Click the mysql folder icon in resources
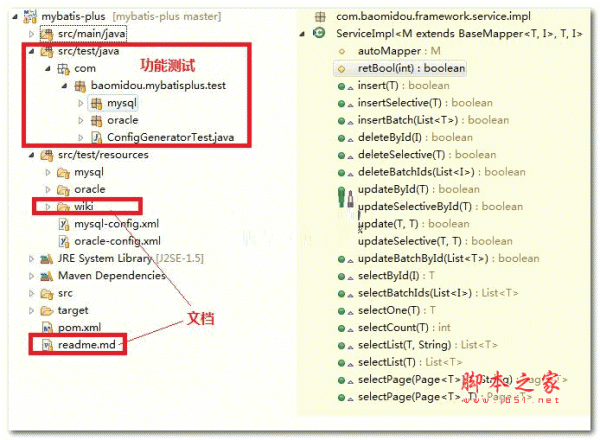Viewport: 600px width, 440px height. (x=63, y=173)
